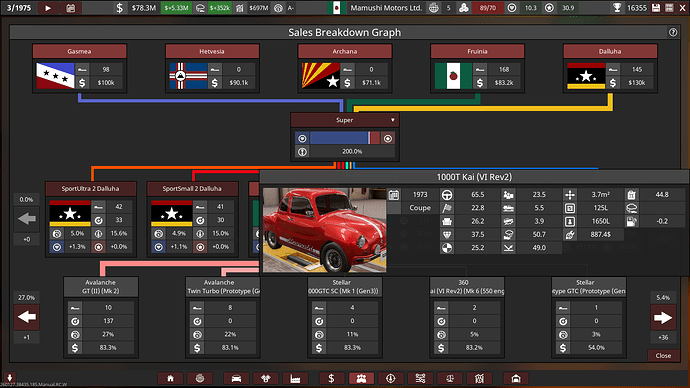690x388 pixels.
Task: Click the red 1000T Kai car preview image
Action: (324, 230)
